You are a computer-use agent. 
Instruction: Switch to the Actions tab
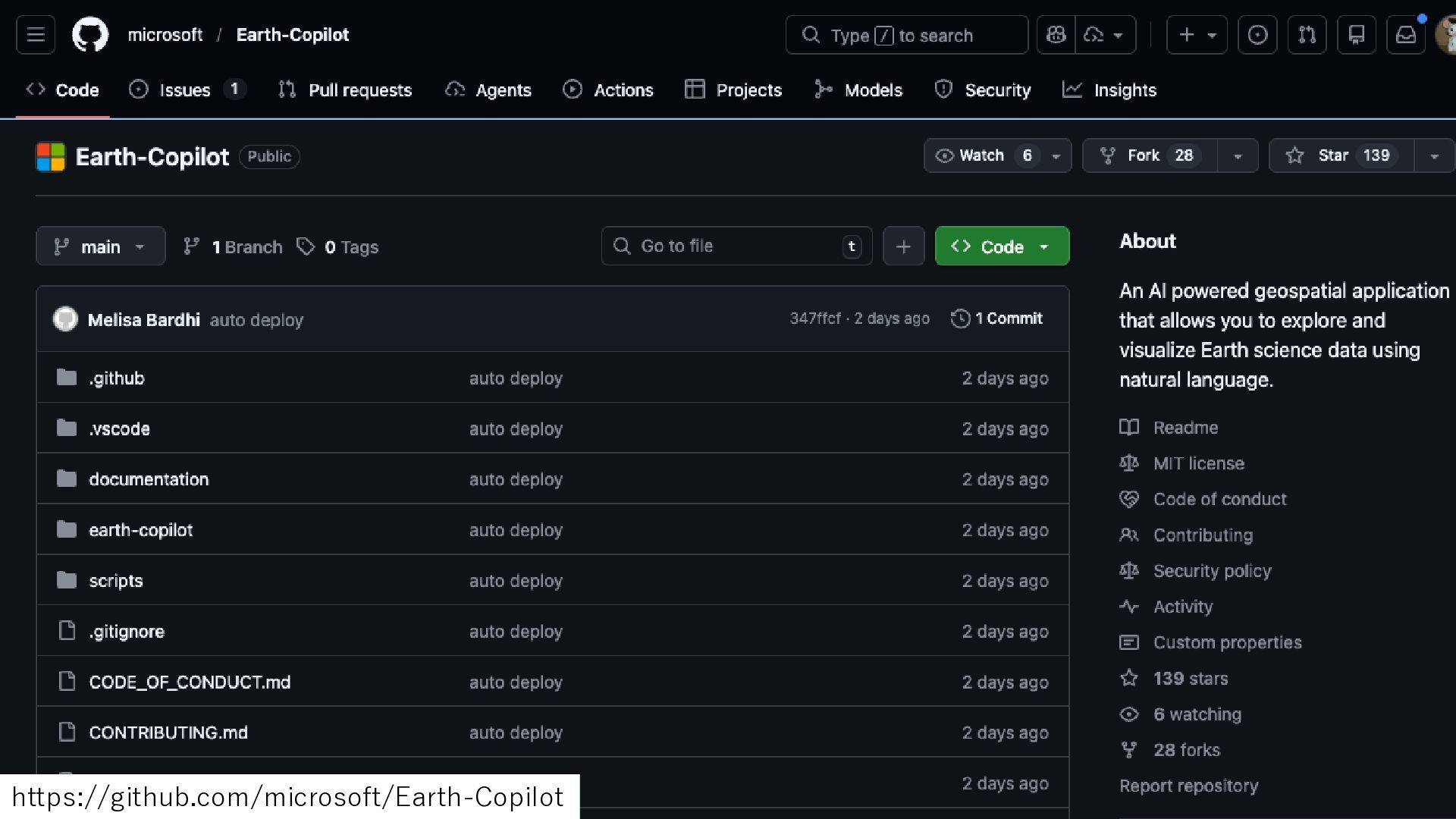[x=608, y=90]
